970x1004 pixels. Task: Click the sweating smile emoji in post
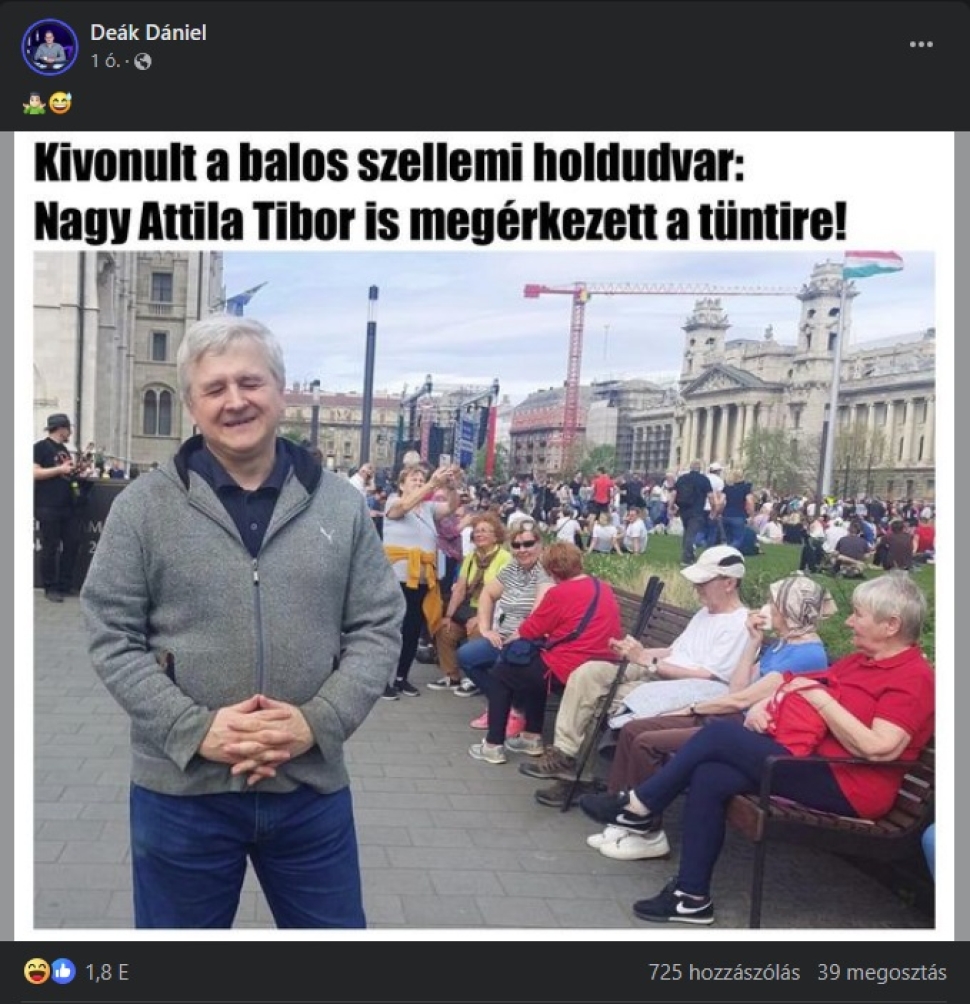click(x=60, y=103)
